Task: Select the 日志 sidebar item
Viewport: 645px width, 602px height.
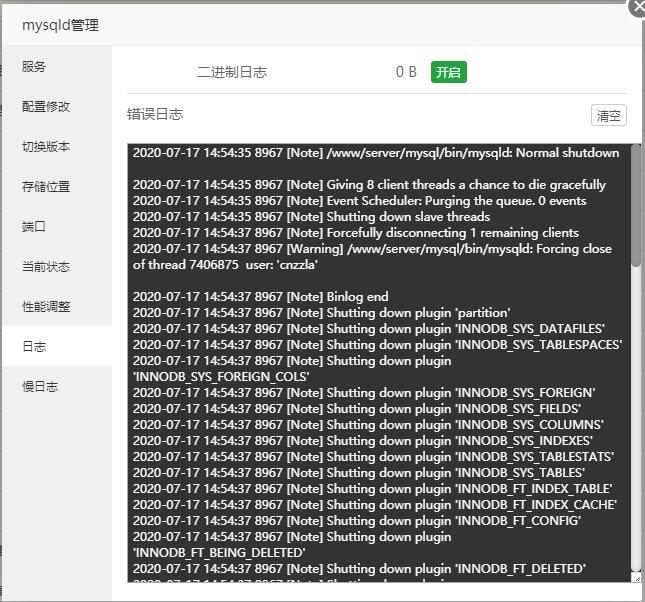Action: 34,347
